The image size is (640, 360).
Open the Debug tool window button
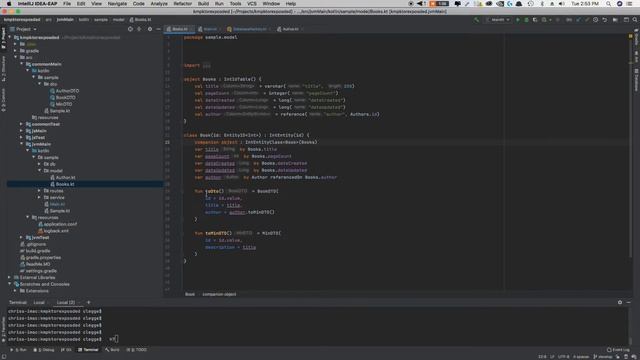[x=44, y=350]
